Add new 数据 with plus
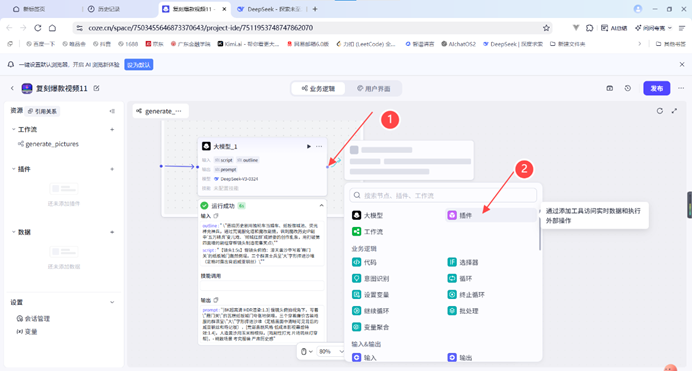The image size is (692, 371). pos(112,232)
